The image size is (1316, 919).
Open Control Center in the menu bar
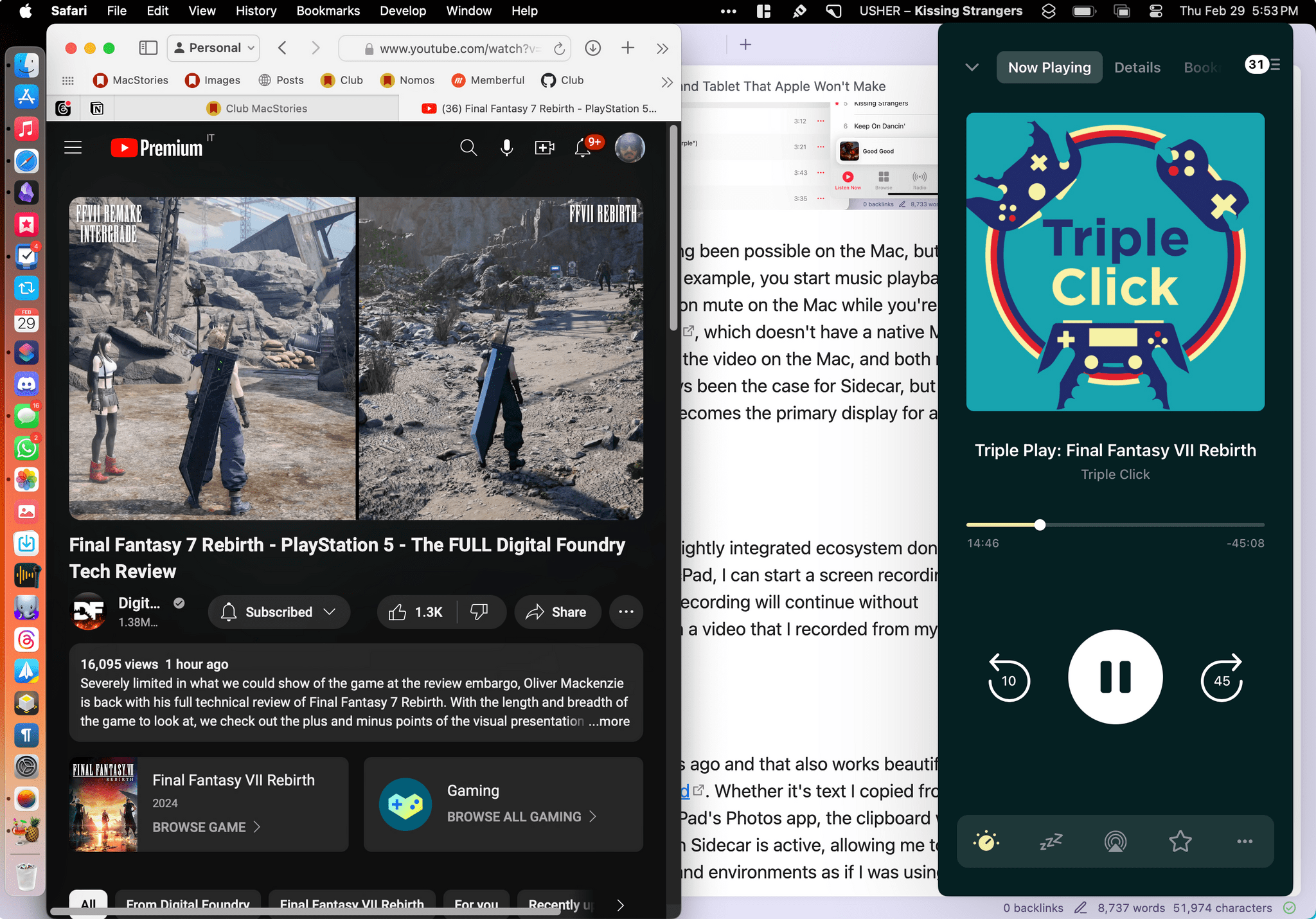[1155, 11]
